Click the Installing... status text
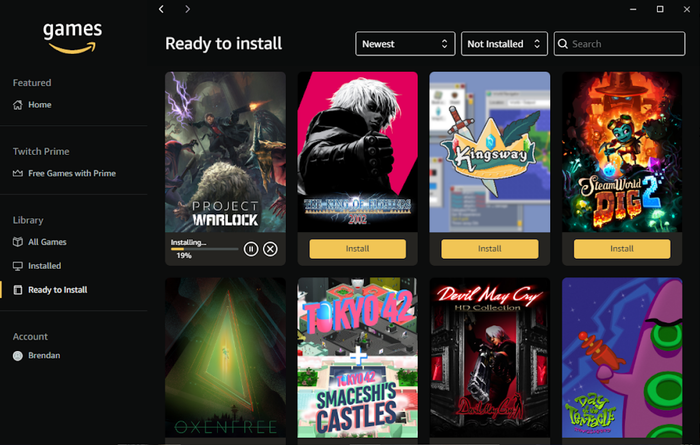 click(188, 242)
